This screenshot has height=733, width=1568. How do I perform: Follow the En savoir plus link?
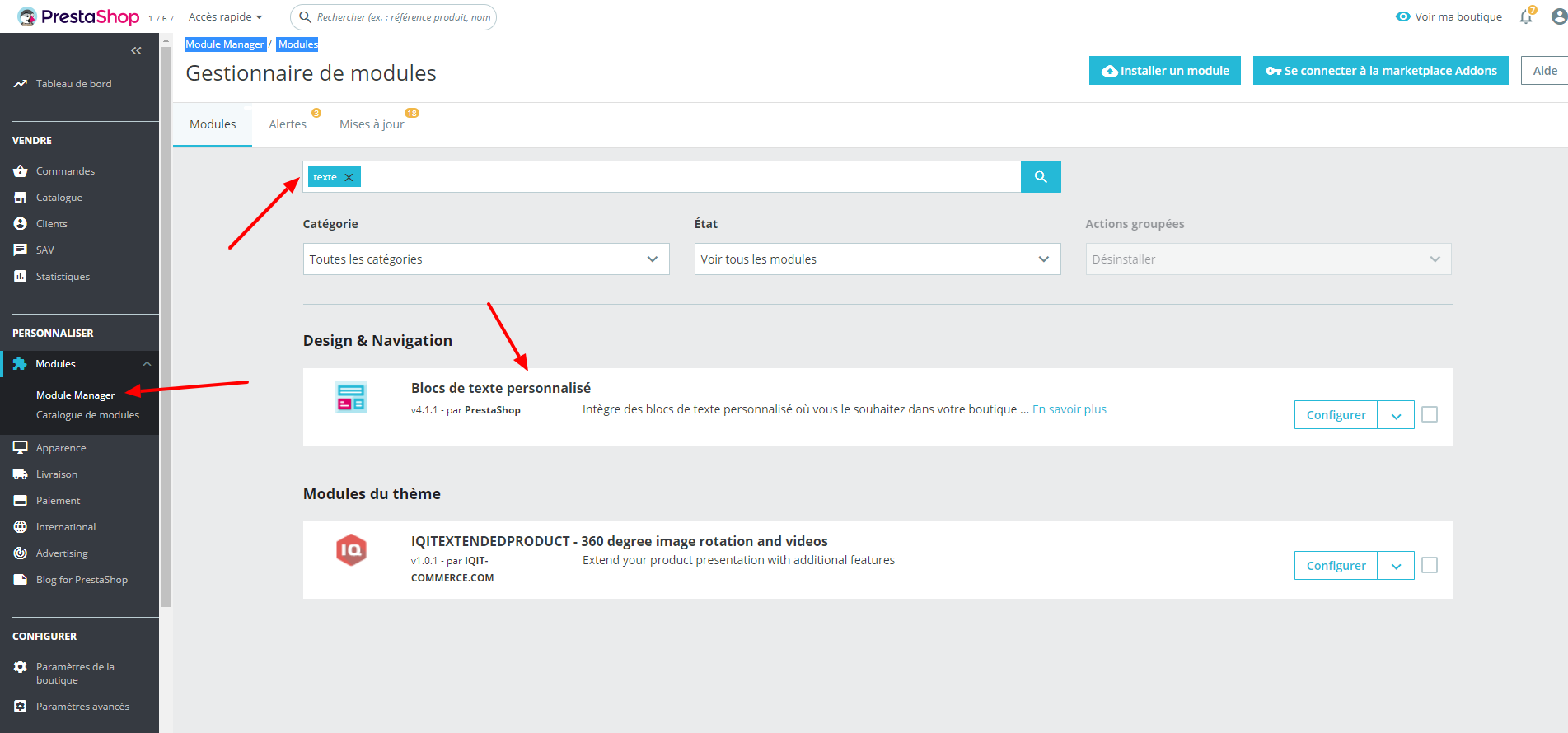click(x=1070, y=409)
